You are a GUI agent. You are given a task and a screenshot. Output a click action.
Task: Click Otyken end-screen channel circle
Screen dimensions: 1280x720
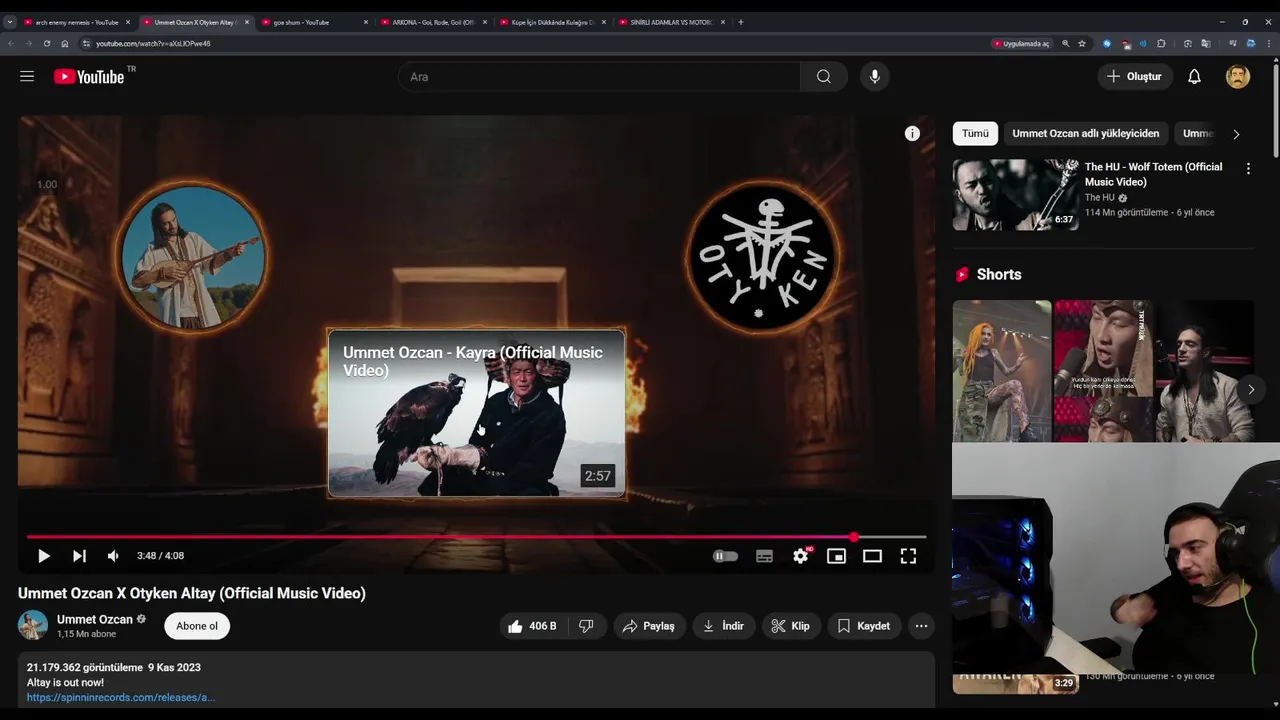click(x=763, y=257)
